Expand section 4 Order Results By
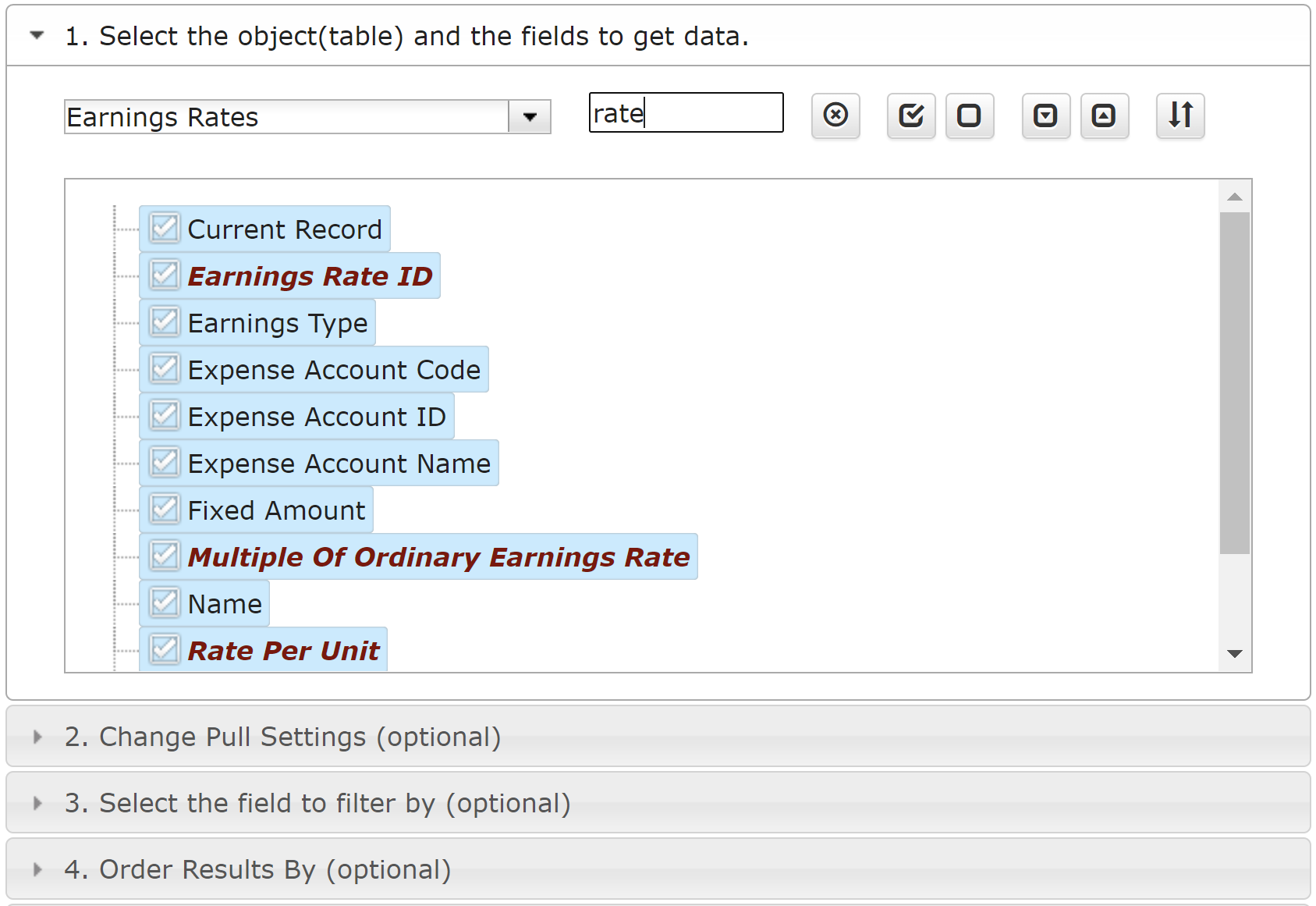This screenshot has width=1316, height=906. 658,869
